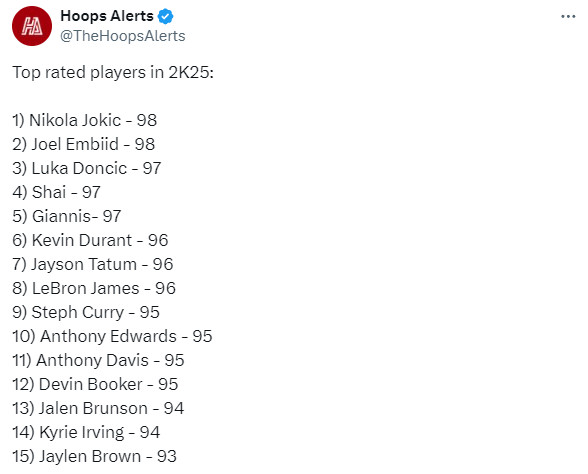This screenshot has width=588, height=474.
Task: Click the Anthony Edwards - 95 line
Action: (112, 336)
